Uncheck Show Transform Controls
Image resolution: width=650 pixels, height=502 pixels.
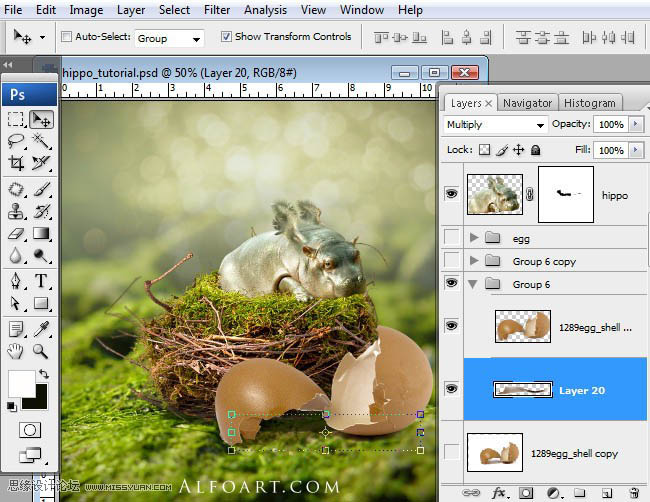(x=225, y=37)
